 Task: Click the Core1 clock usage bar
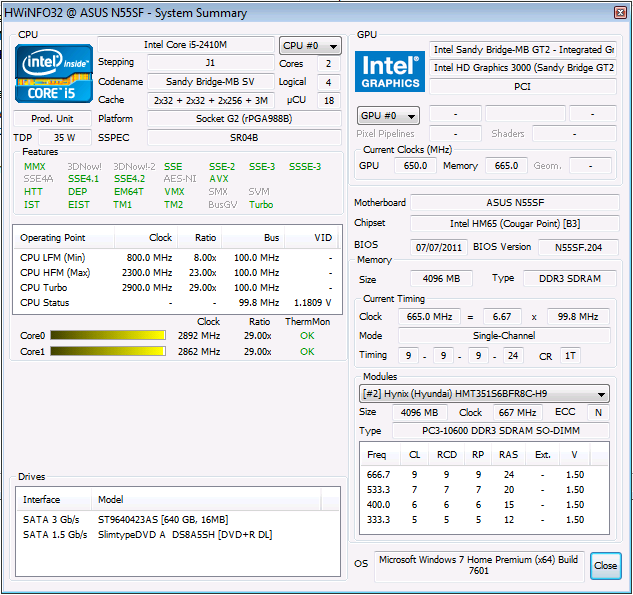pos(108,351)
